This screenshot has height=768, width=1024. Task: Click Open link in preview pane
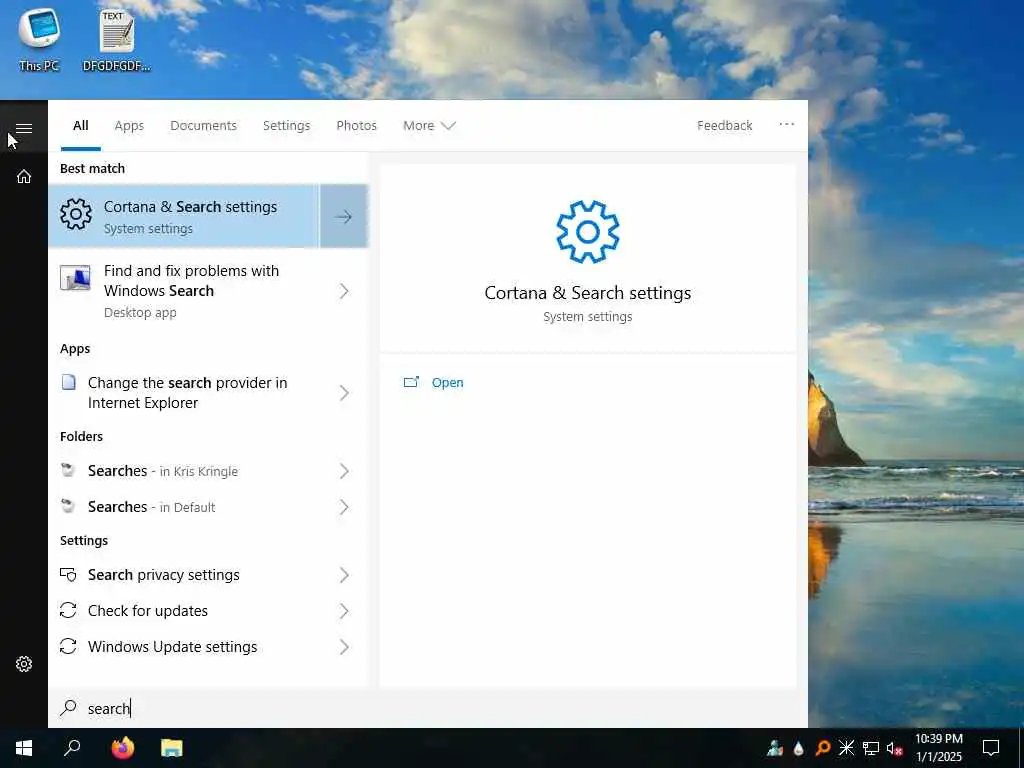447,383
